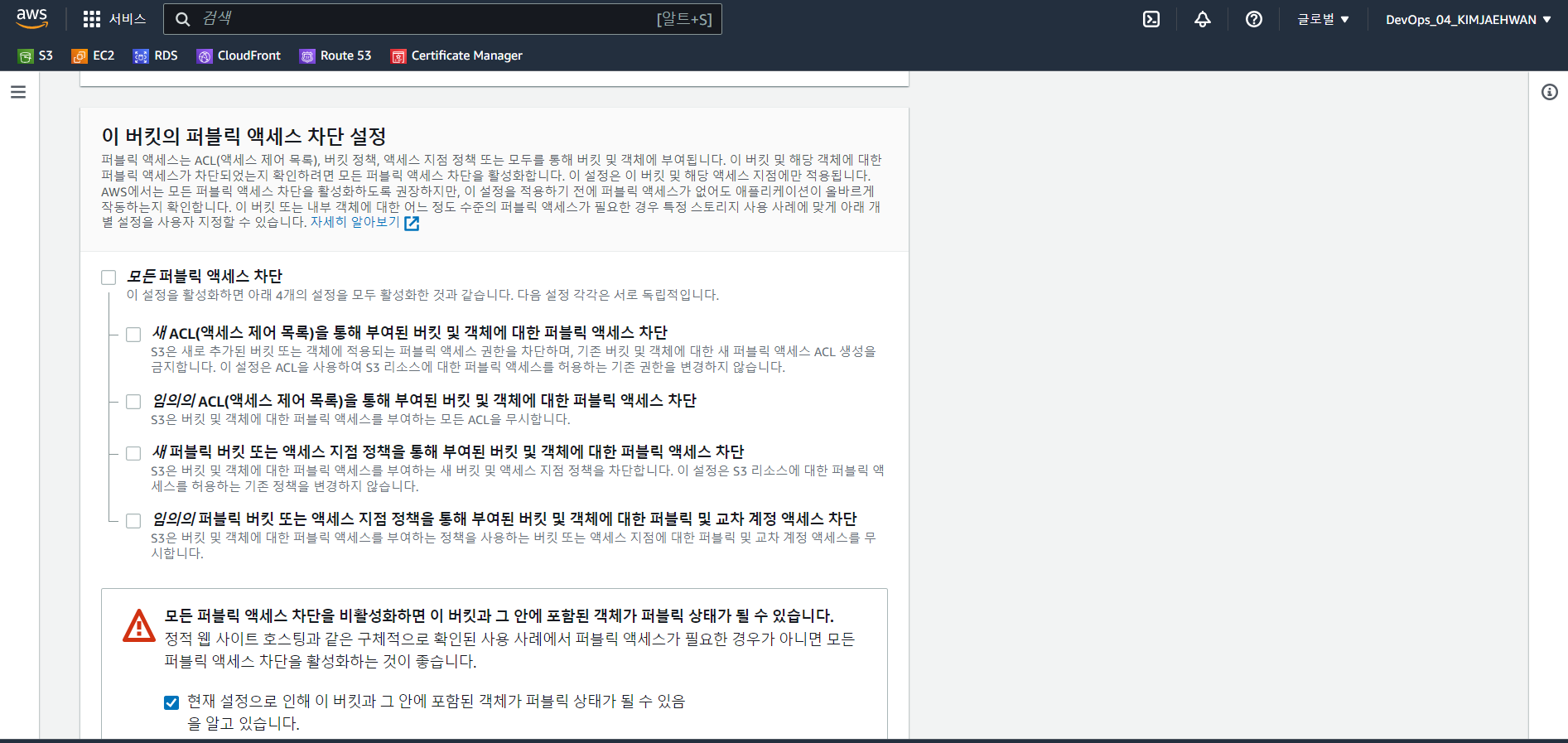Click the Certificate Manager bookmark icon
This screenshot has width=1568, height=743.
(x=398, y=56)
